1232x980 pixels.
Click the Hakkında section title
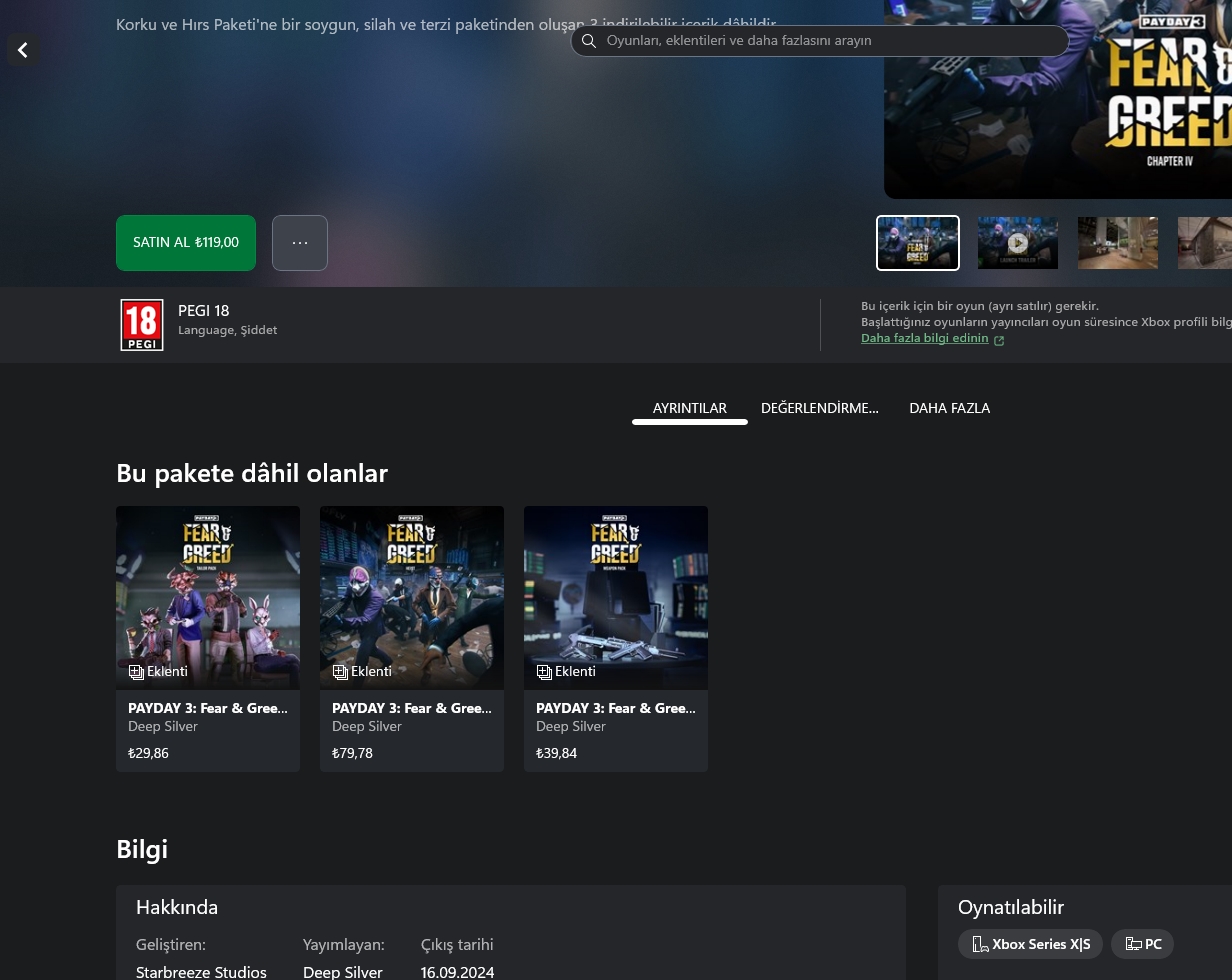(177, 907)
